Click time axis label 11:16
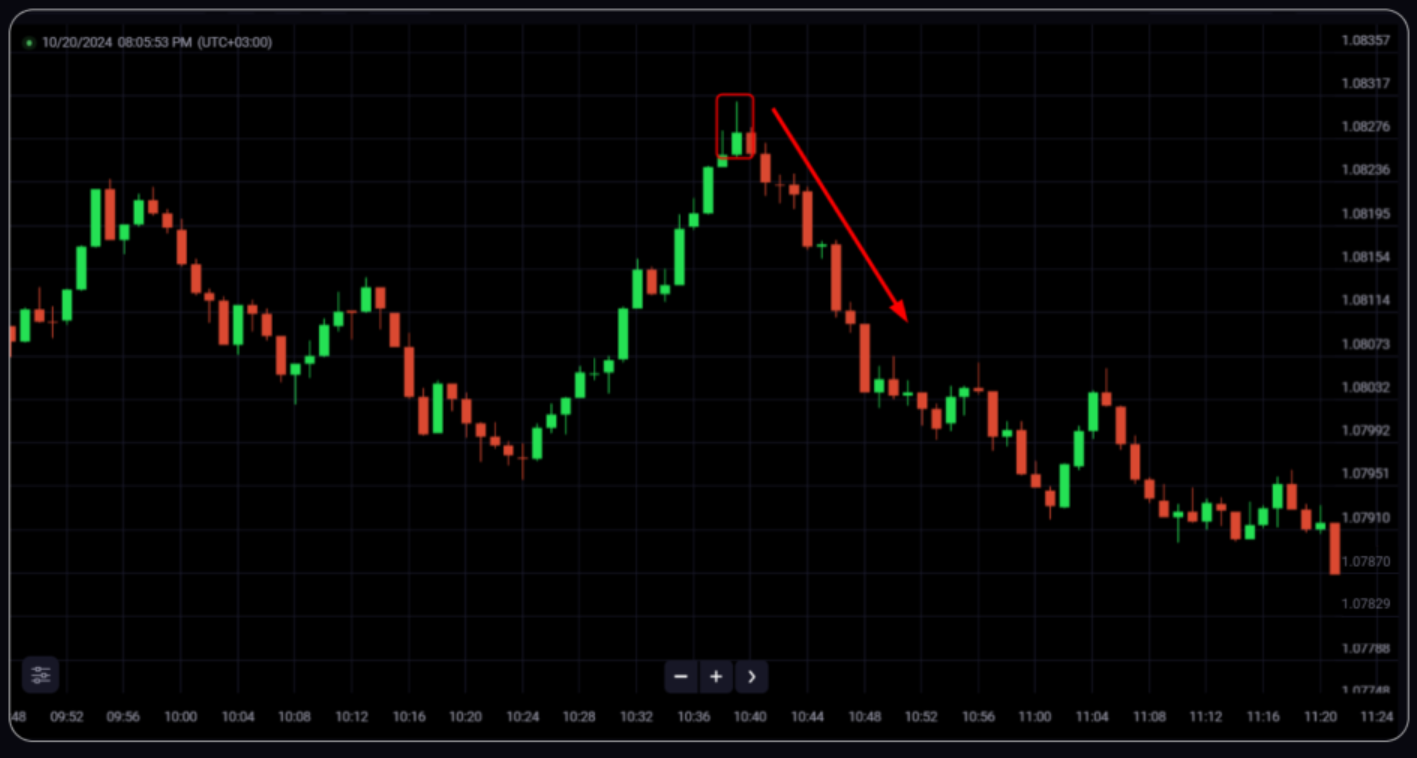The image size is (1417, 758). (1263, 717)
